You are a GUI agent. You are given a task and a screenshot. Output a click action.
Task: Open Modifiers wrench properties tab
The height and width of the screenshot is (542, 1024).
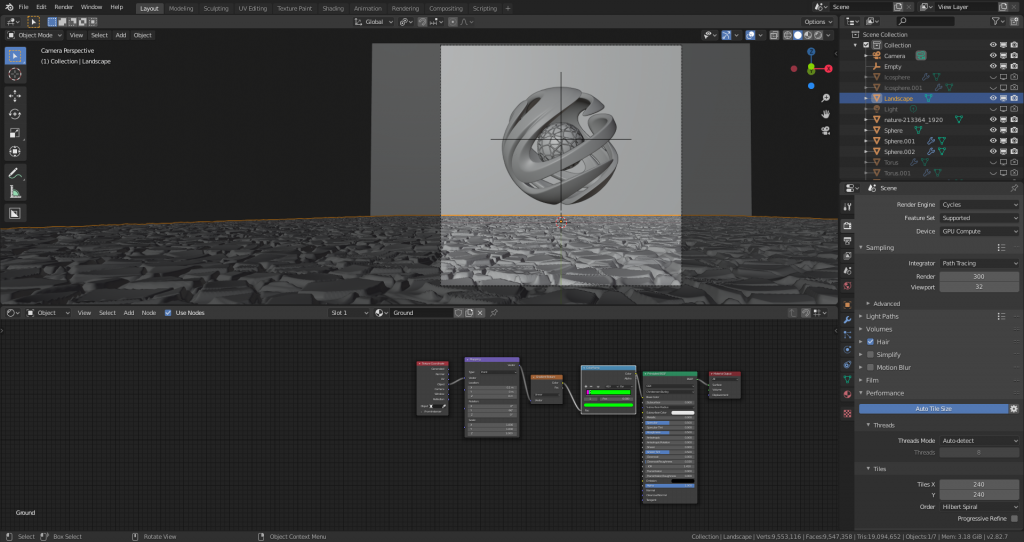coord(847,320)
